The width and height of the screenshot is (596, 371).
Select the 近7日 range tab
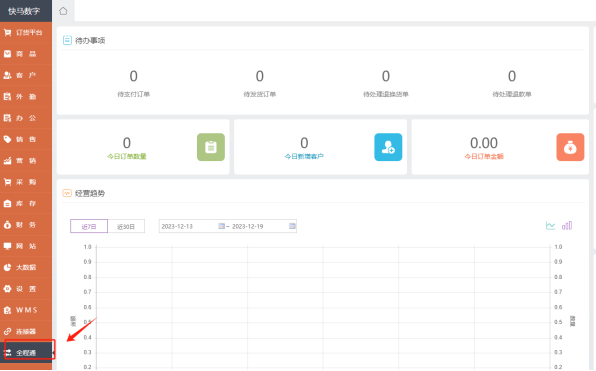(89, 226)
